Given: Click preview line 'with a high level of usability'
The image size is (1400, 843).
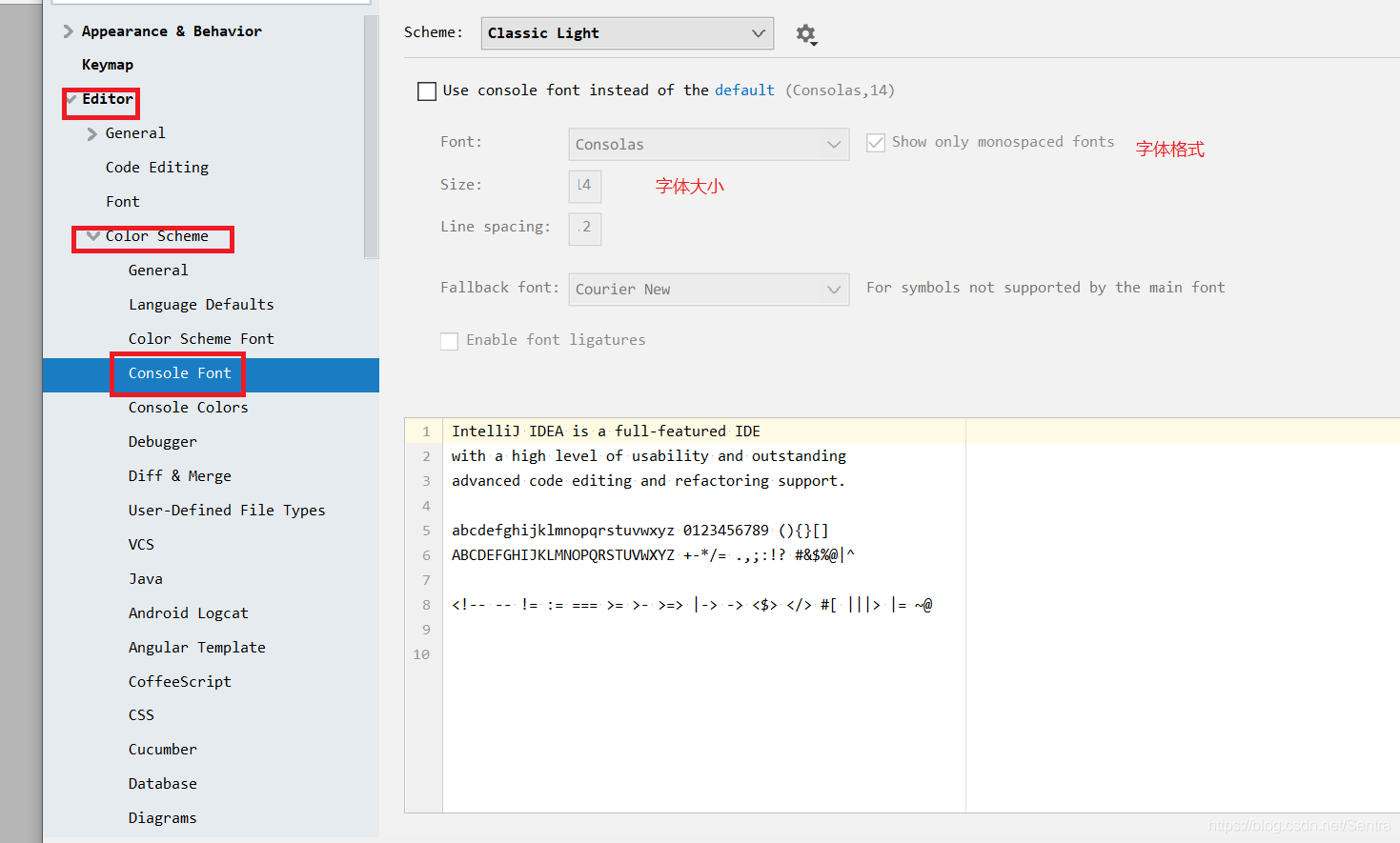Looking at the screenshot, I should pyautogui.click(x=649, y=456).
